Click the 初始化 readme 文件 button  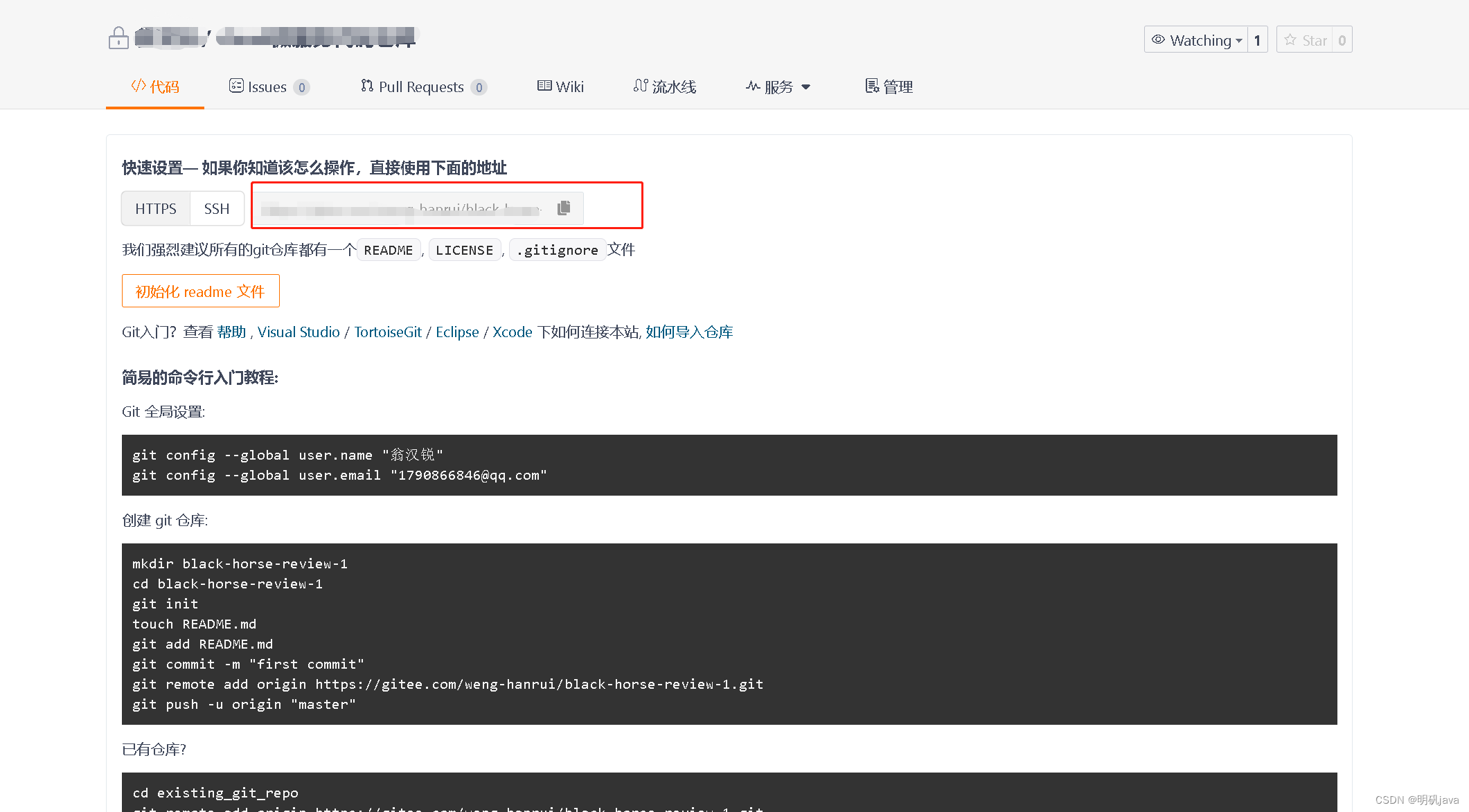pos(200,291)
